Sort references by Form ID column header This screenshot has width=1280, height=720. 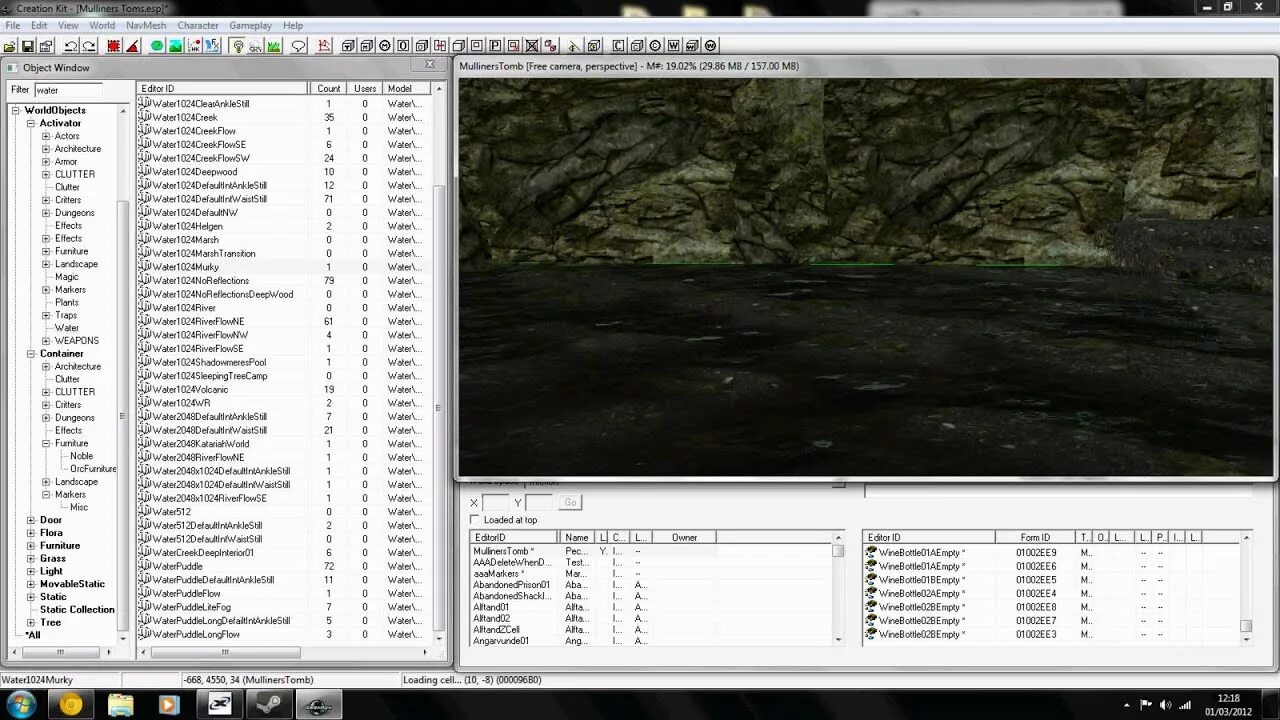(1035, 538)
